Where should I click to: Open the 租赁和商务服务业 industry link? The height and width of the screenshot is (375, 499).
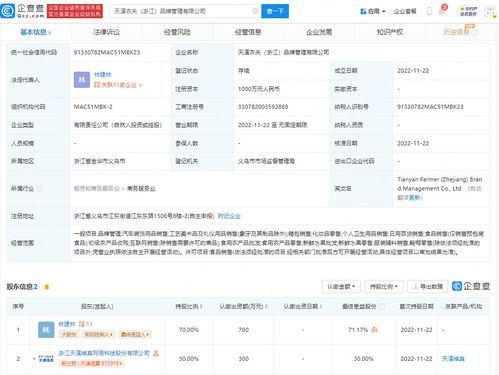tap(97, 189)
